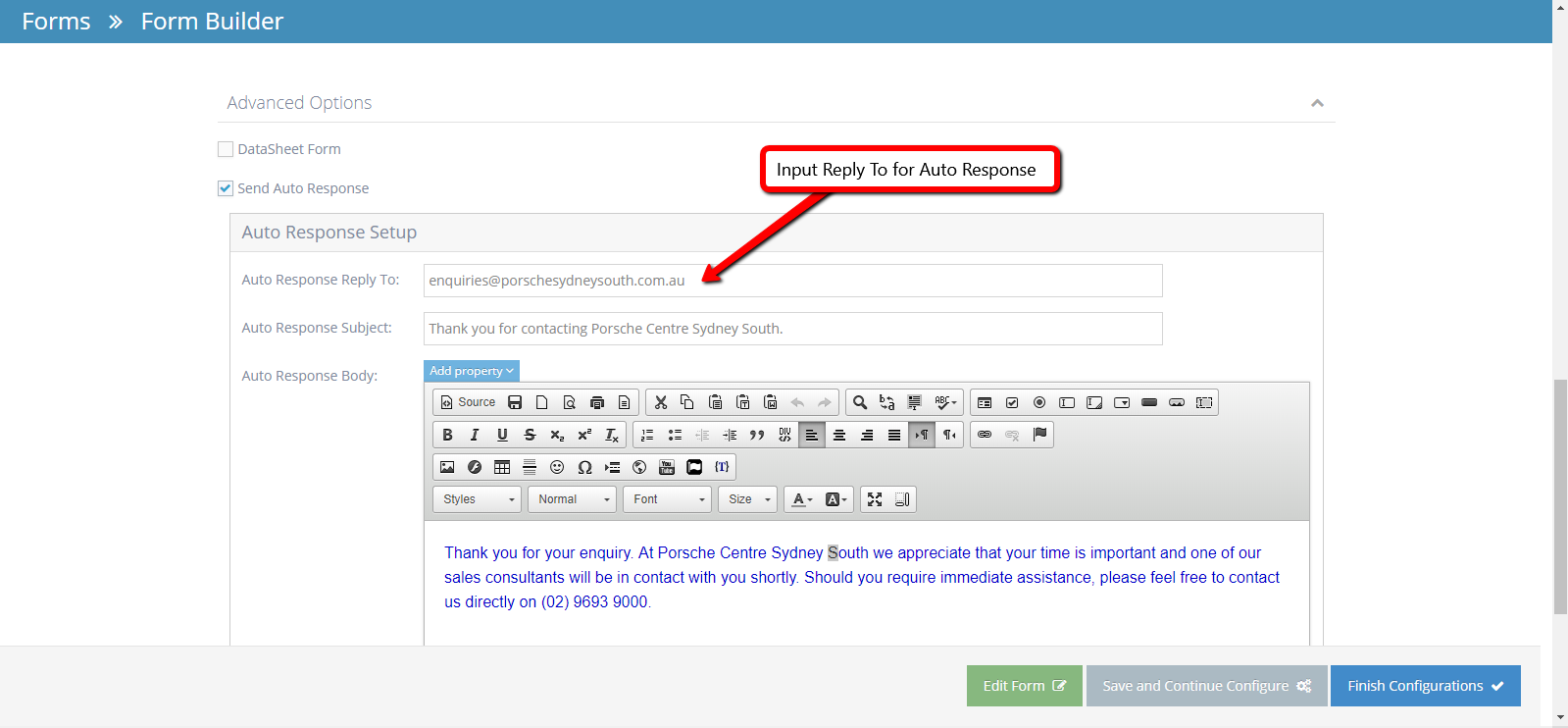Click the Anchor flag icon
1568x728 pixels.
click(1039, 435)
